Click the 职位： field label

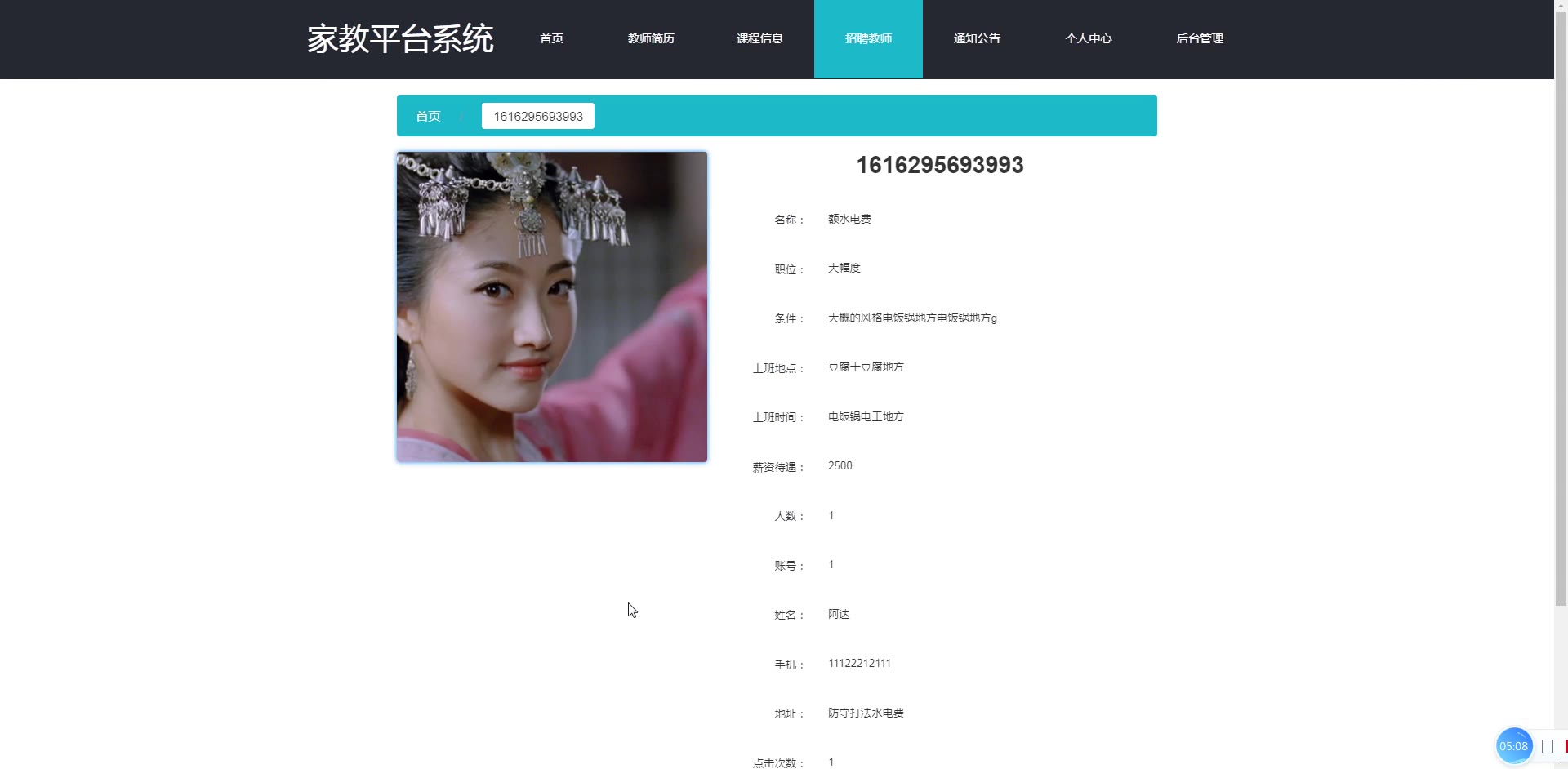789,269
